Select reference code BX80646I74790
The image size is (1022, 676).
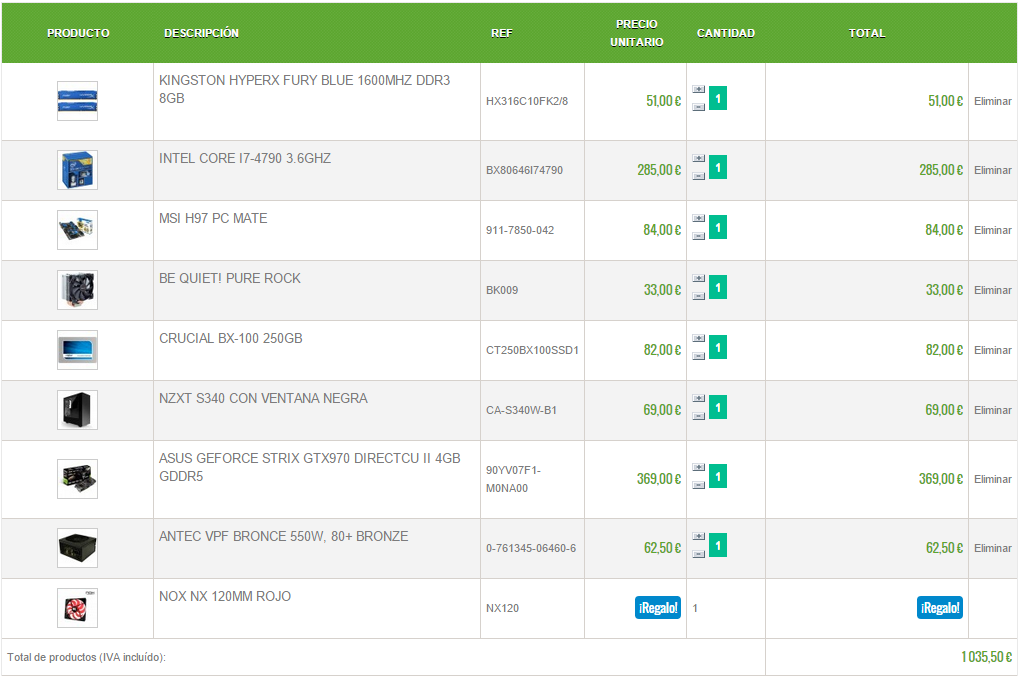pos(524,170)
